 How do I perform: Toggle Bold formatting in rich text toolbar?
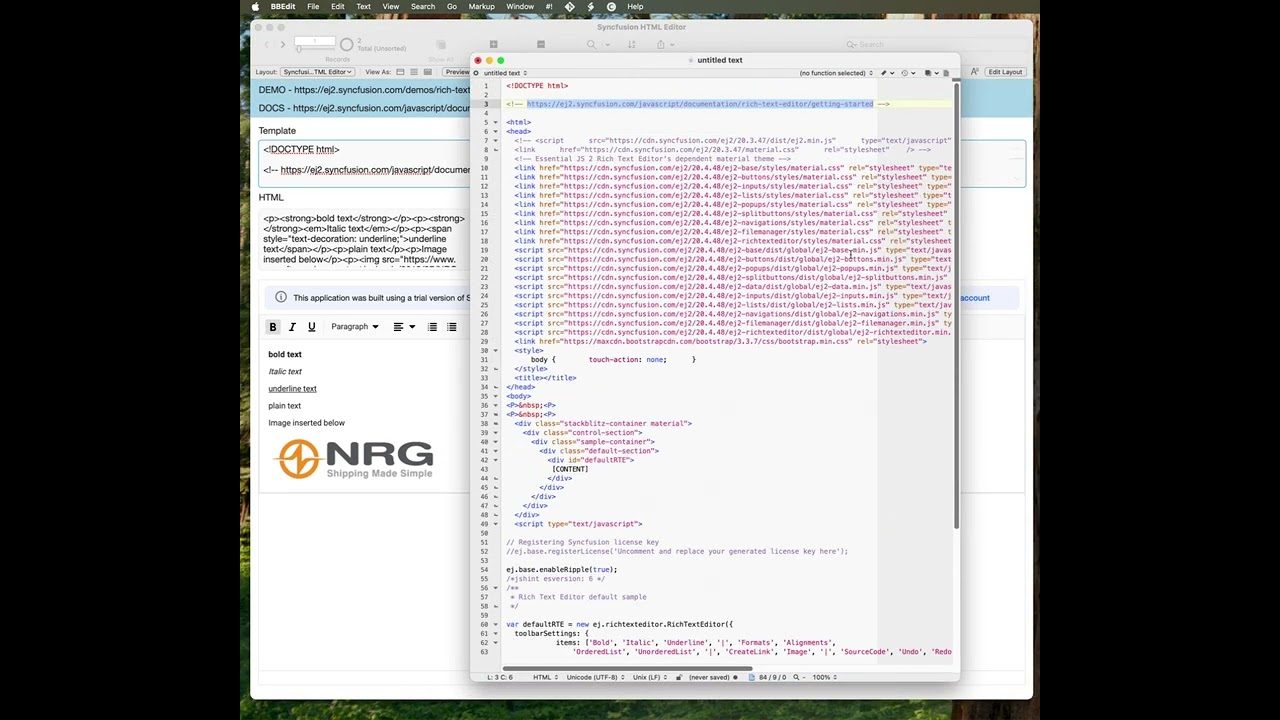pos(273,327)
